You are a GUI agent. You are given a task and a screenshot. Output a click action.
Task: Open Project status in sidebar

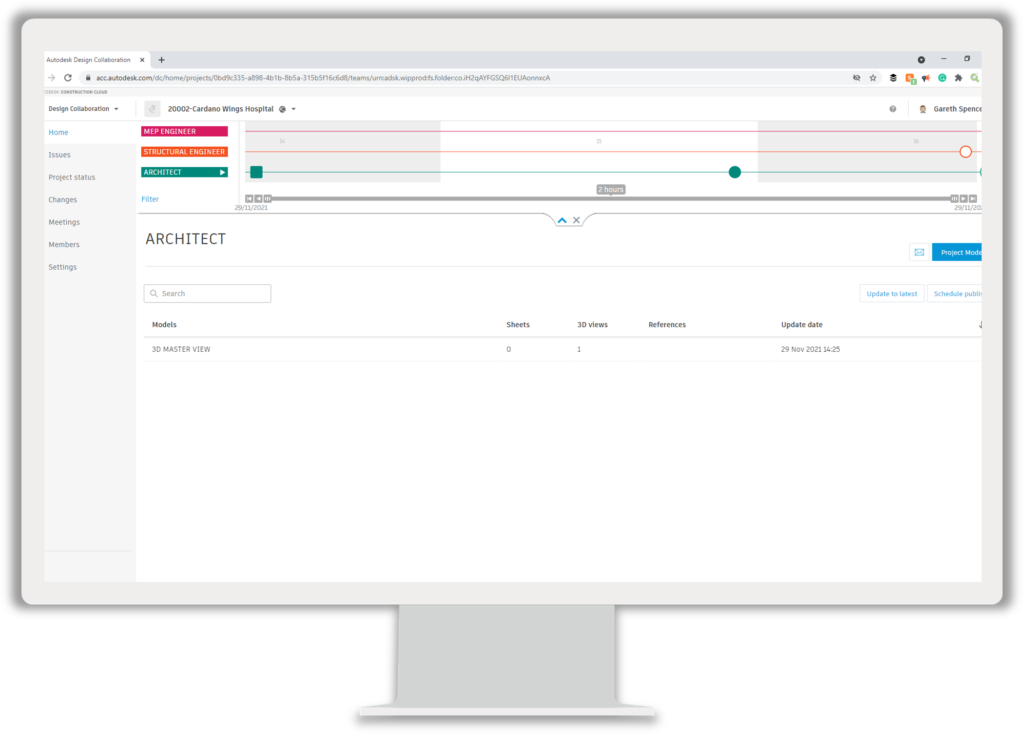point(72,177)
